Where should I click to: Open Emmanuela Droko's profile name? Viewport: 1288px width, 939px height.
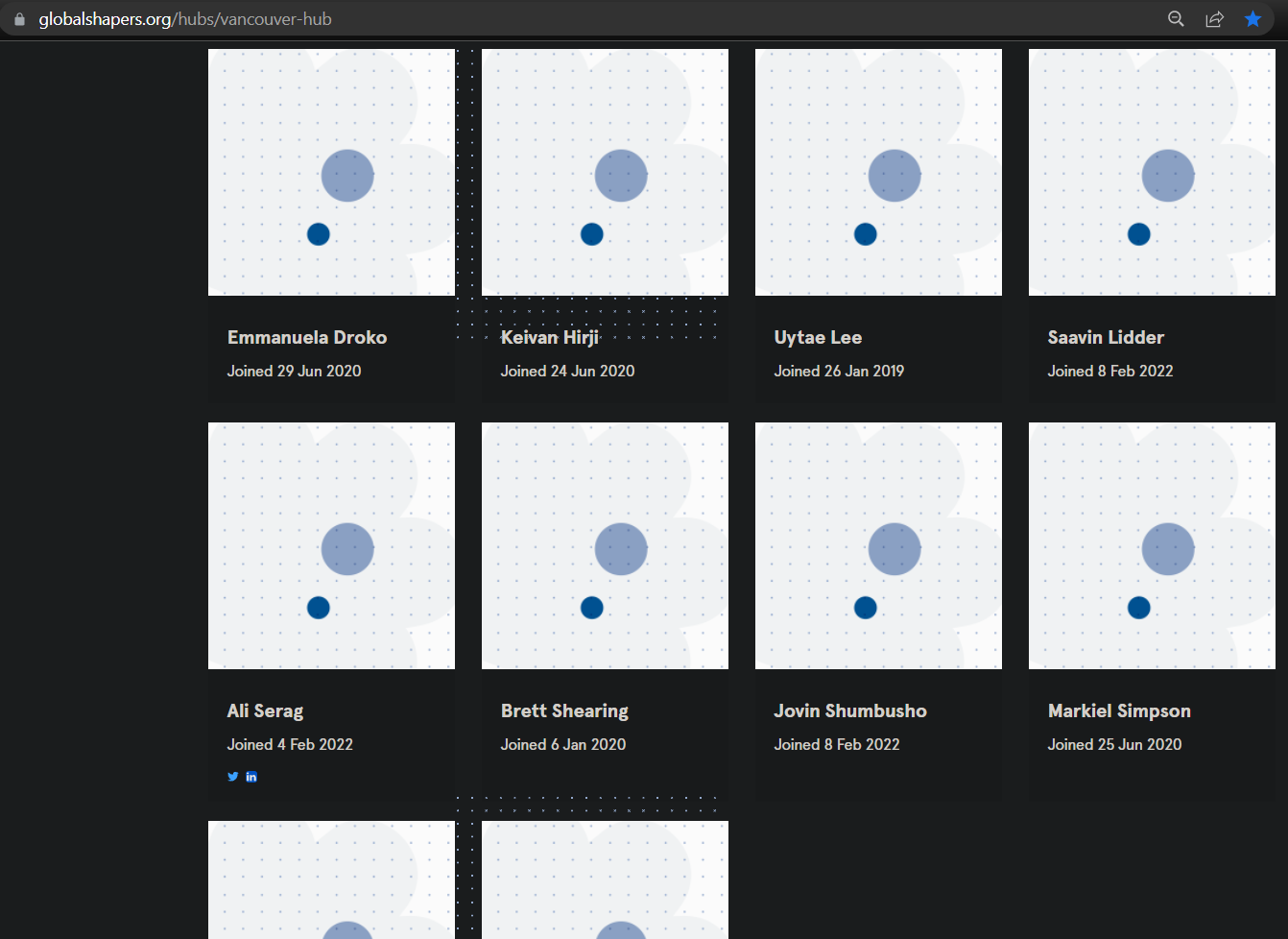point(307,337)
